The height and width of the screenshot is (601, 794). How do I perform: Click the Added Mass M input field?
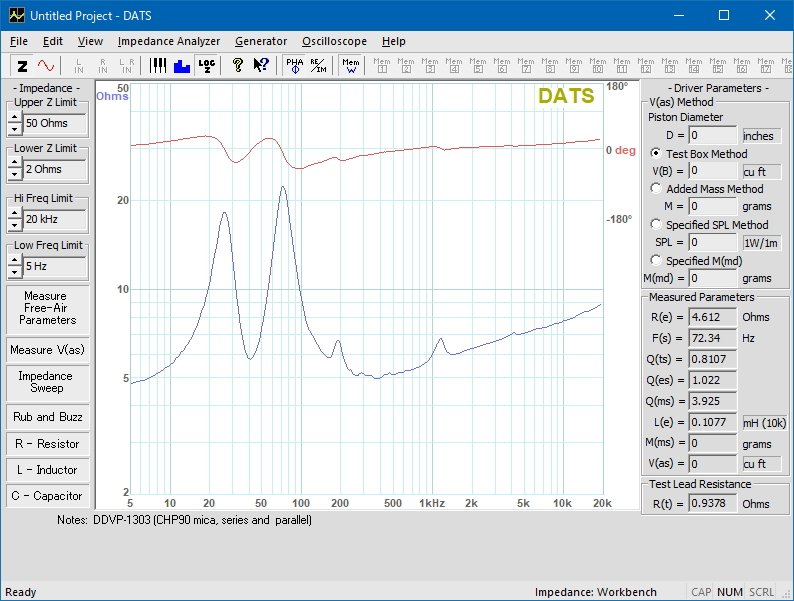pos(712,206)
